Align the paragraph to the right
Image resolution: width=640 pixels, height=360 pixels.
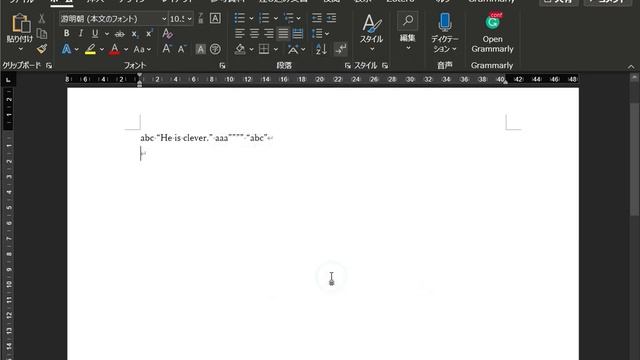(x=269, y=33)
